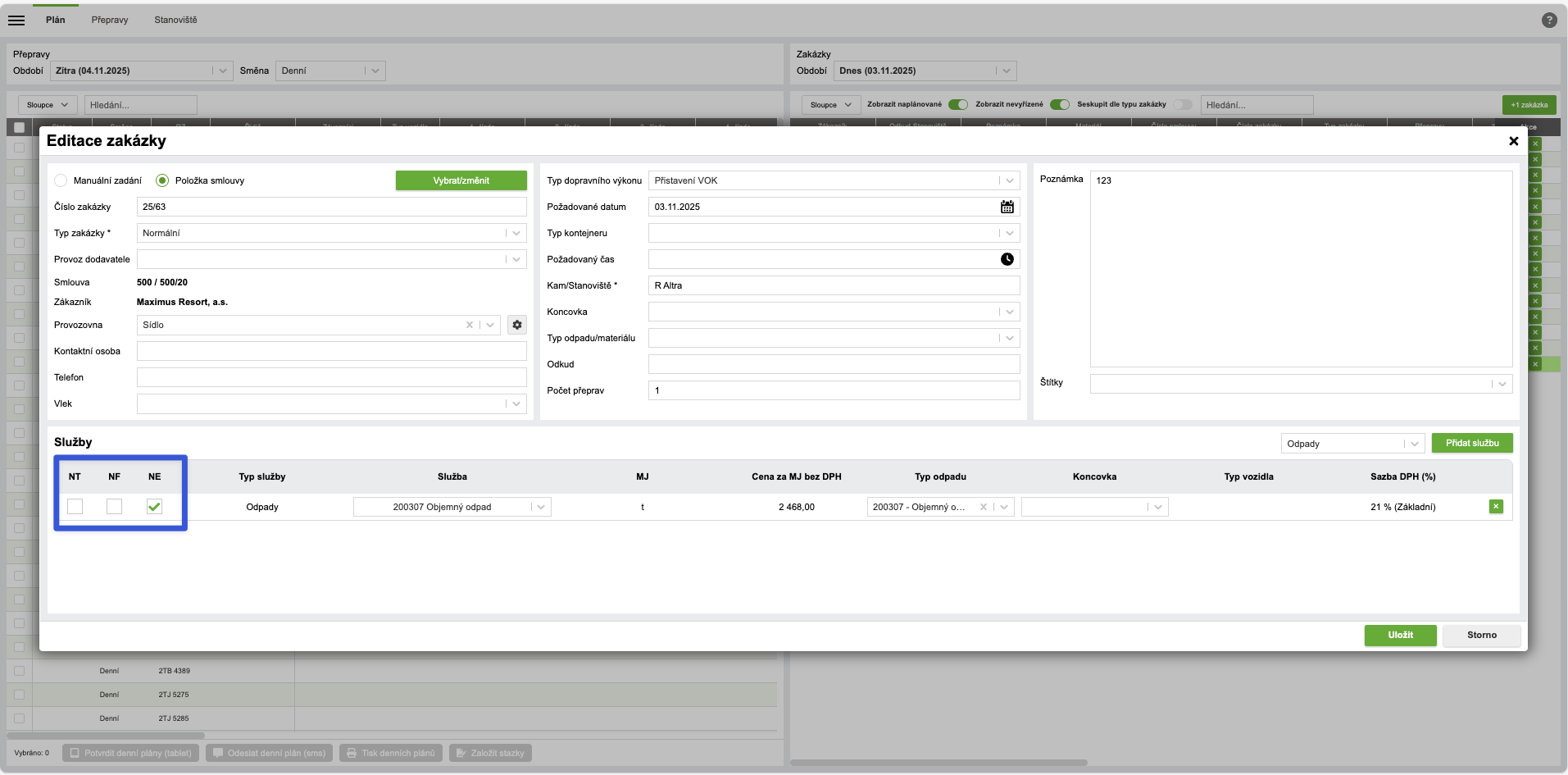Click the Číslo zakázky input field

[332, 207]
